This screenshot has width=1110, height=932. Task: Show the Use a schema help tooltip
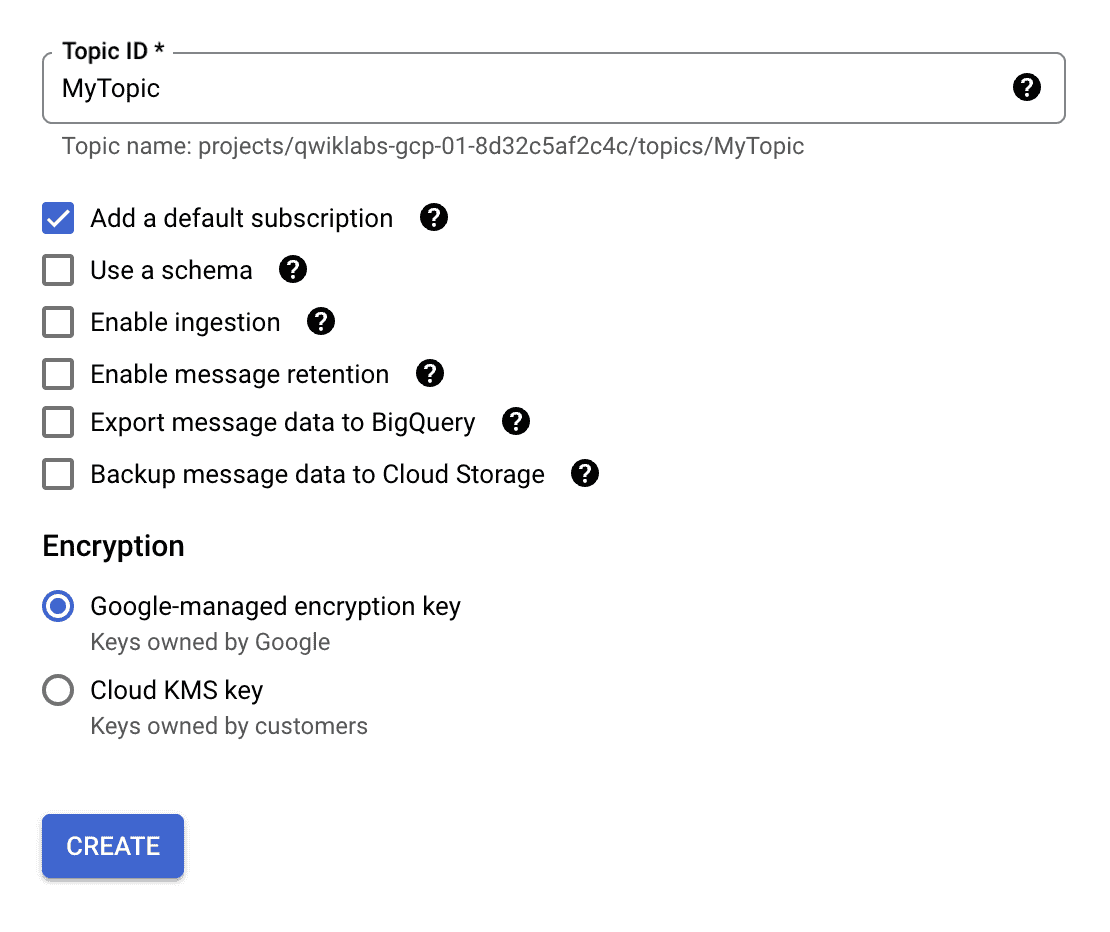coord(293,270)
